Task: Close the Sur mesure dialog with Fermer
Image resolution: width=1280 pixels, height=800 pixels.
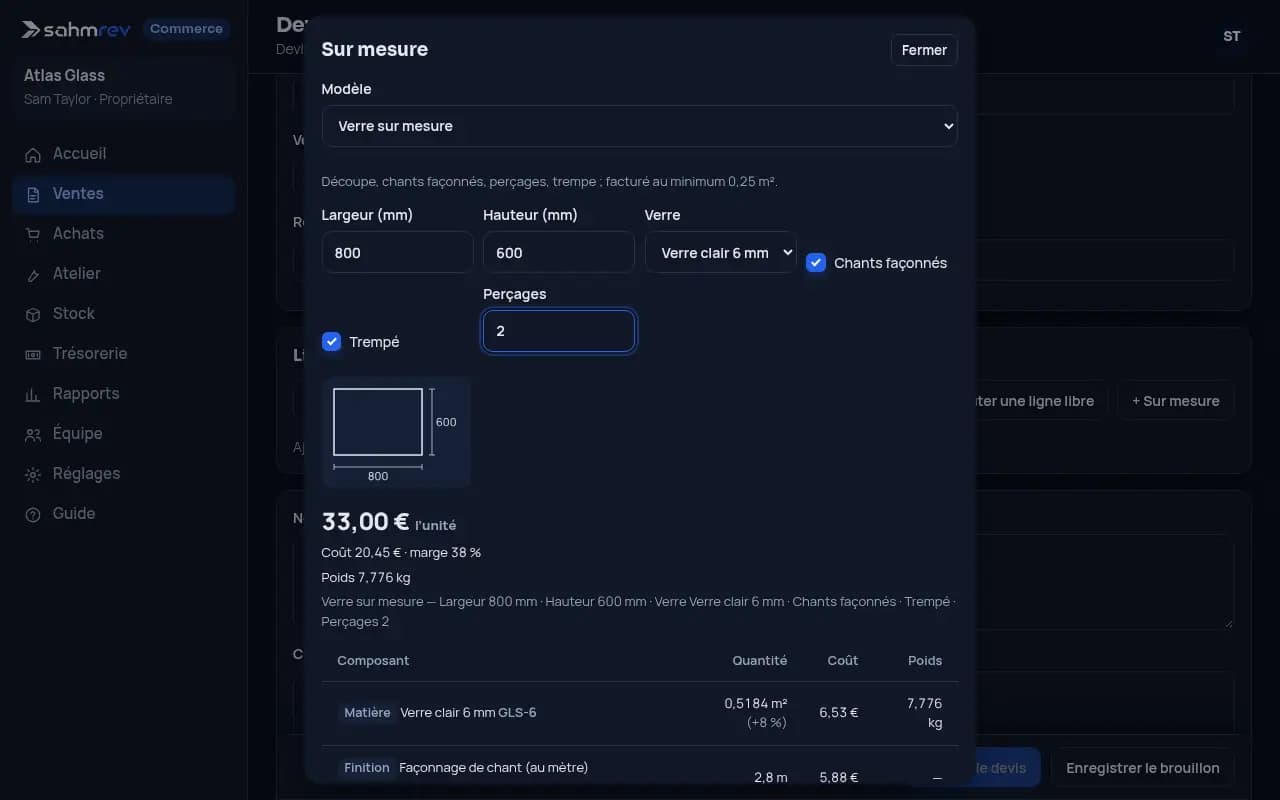Action: pos(924,50)
